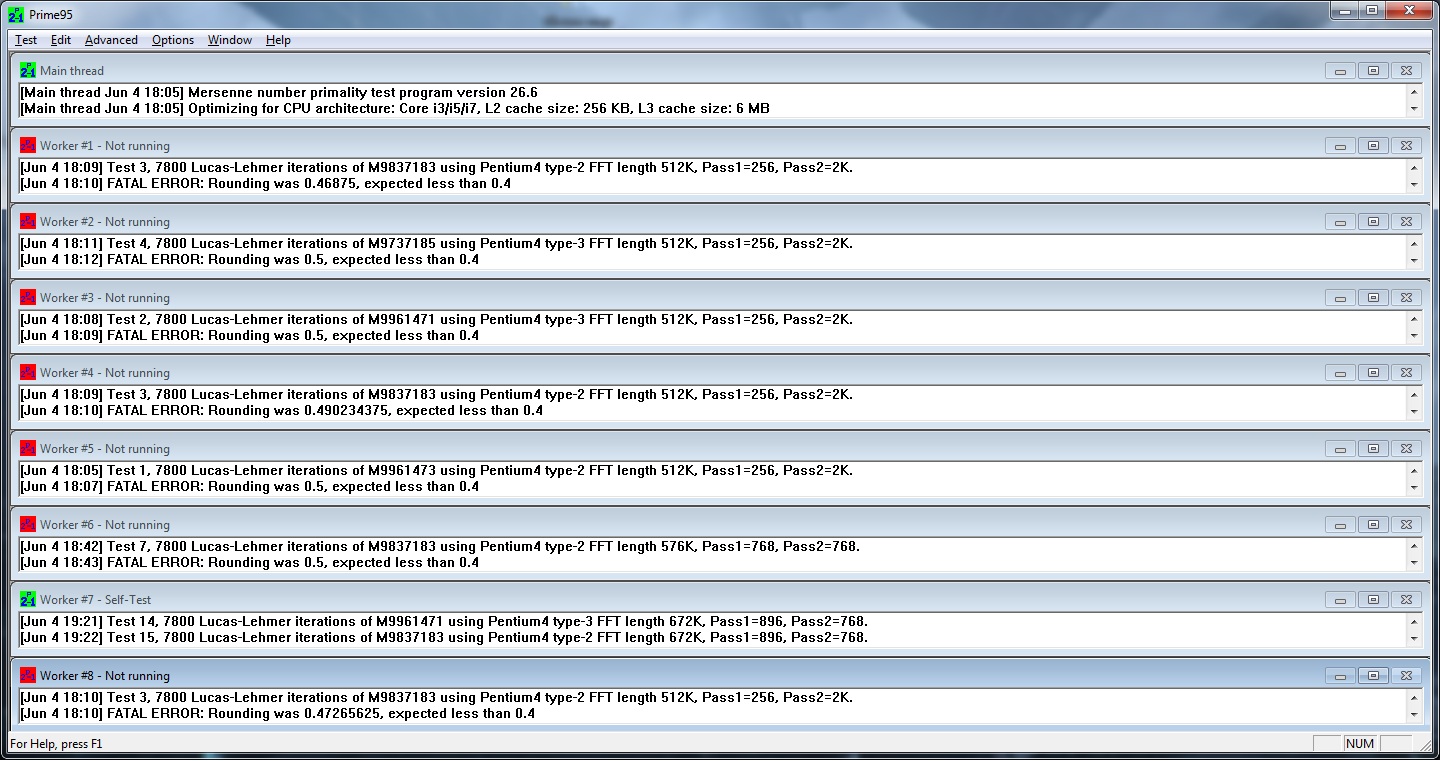
Task: Click the red Worker #2 window icon
Action: [x=28, y=221]
